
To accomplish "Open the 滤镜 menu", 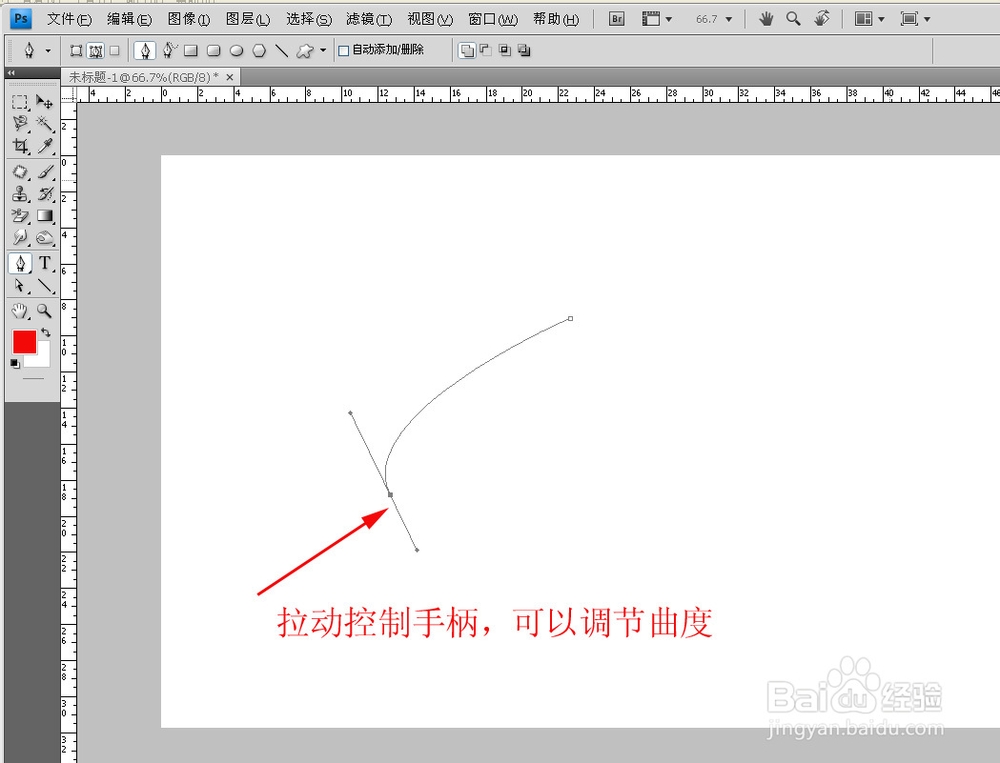I will 368,18.
